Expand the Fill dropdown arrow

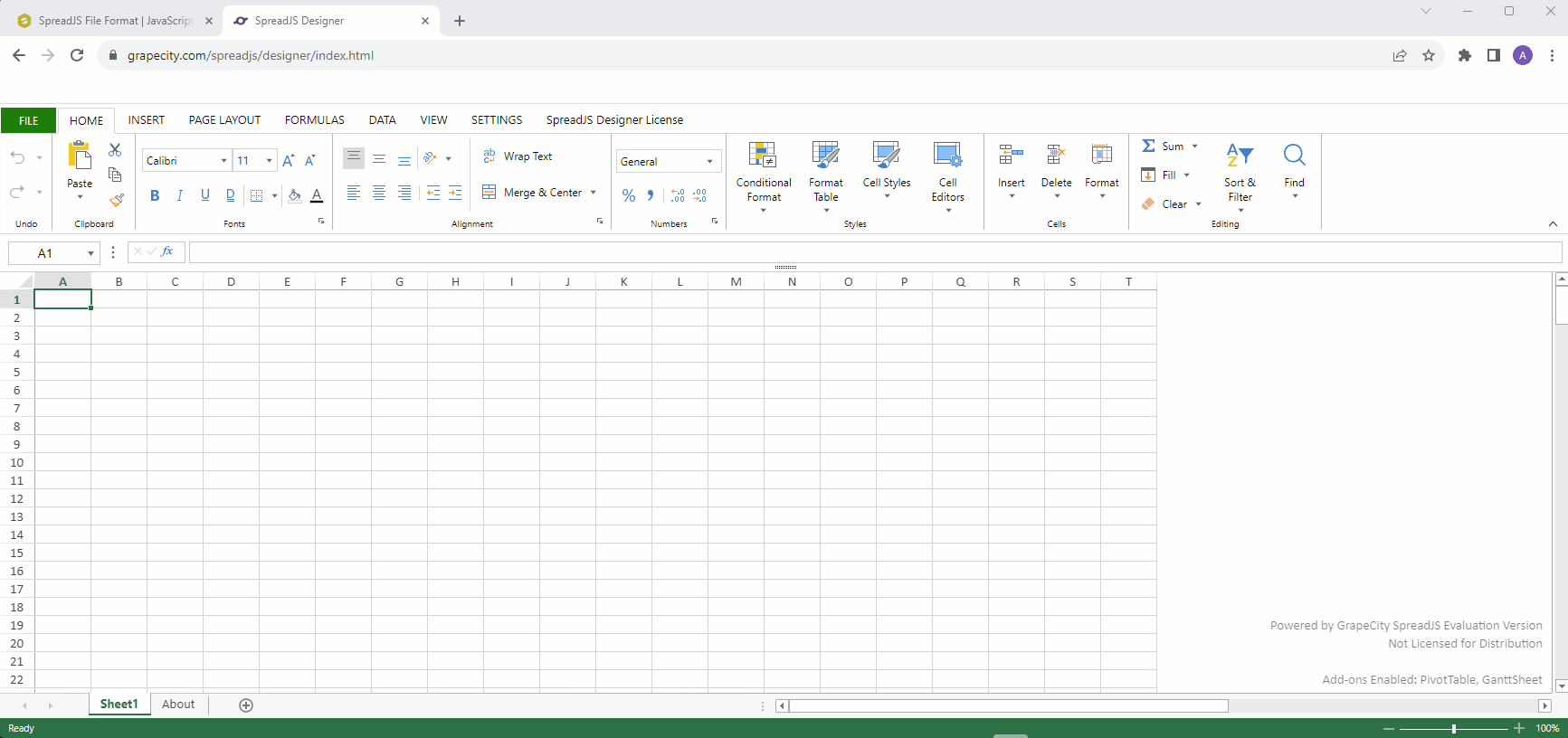pos(1186,175)
